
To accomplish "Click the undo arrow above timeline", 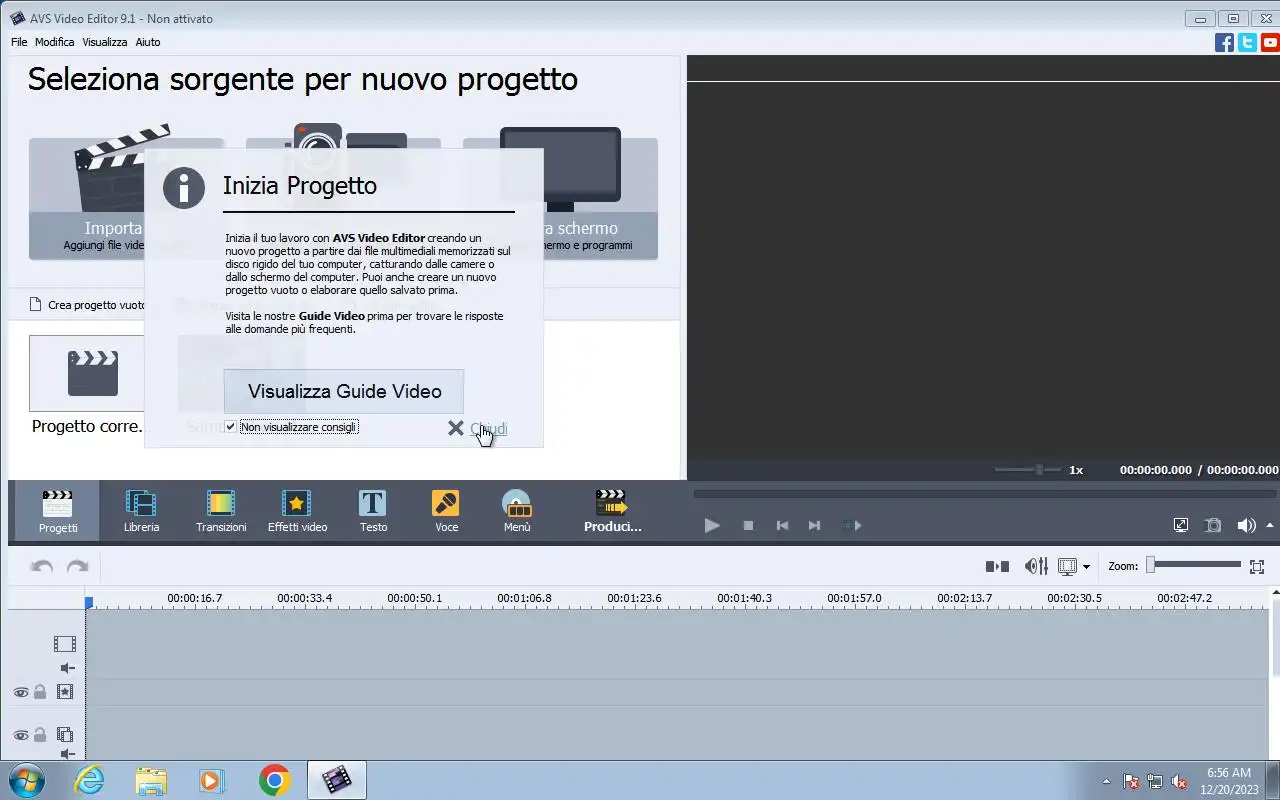I will pyautogui.click(x=42, y=566).
